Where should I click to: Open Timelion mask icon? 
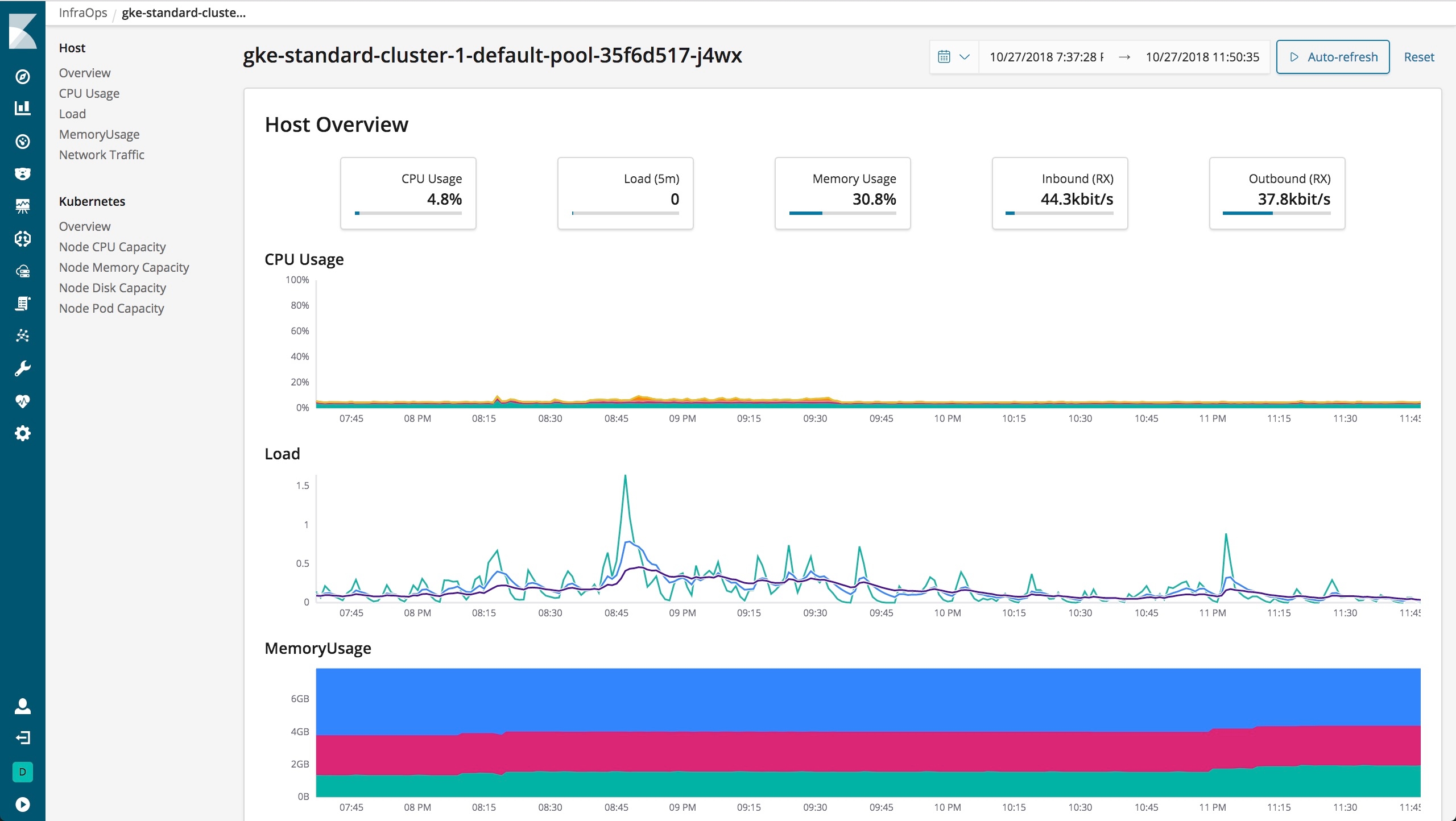pyautogui.click(x=23, y=174)
